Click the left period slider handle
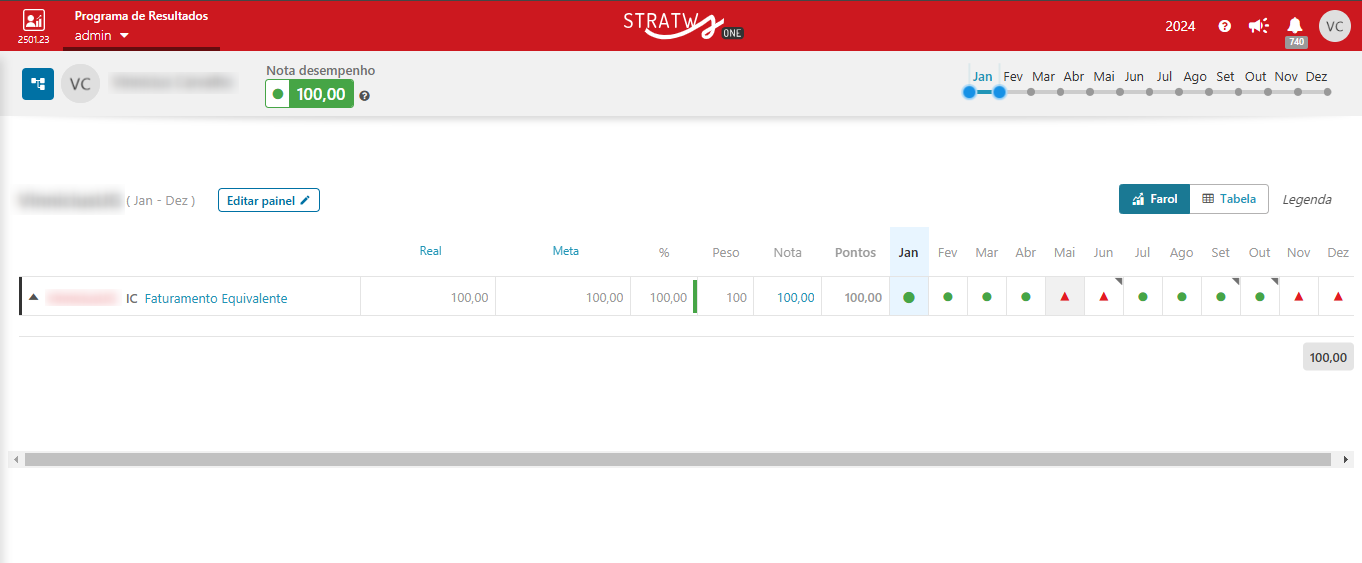Viewport: 1362px width, 563px height. tap(969, 92)
